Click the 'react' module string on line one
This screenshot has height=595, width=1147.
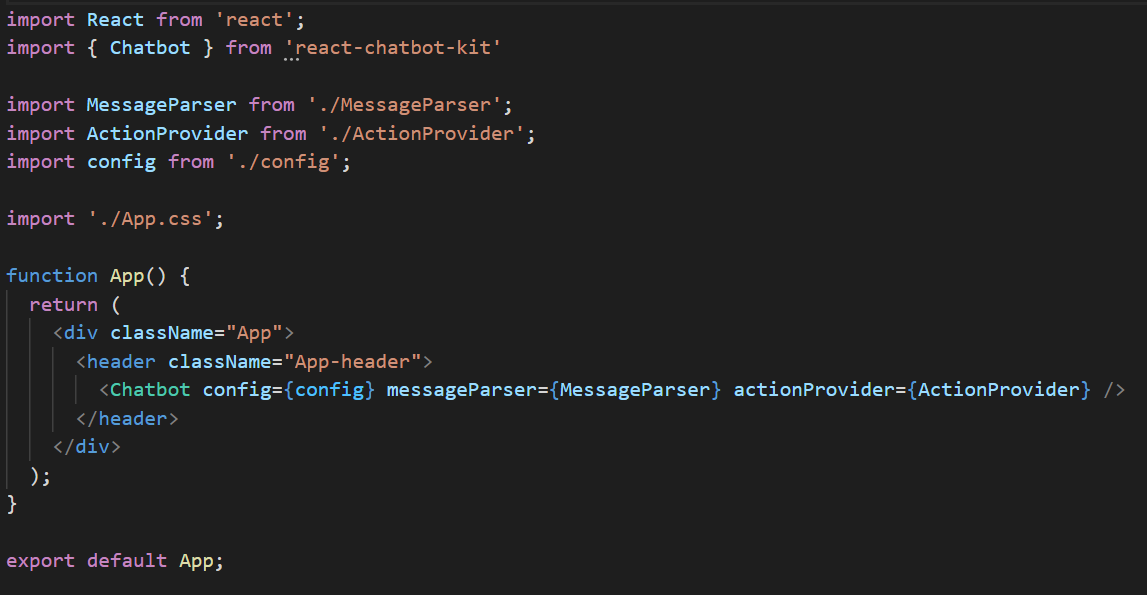pos(255,19)
